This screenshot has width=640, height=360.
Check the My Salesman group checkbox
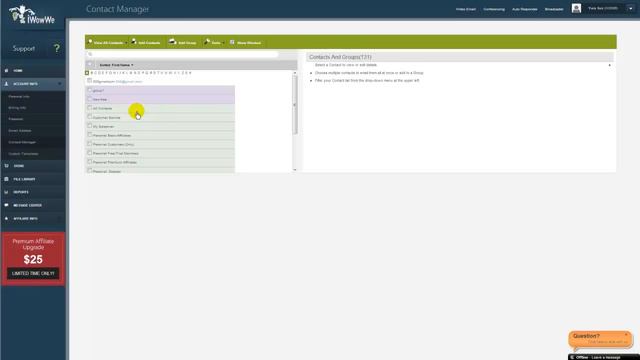pos(89,126)
